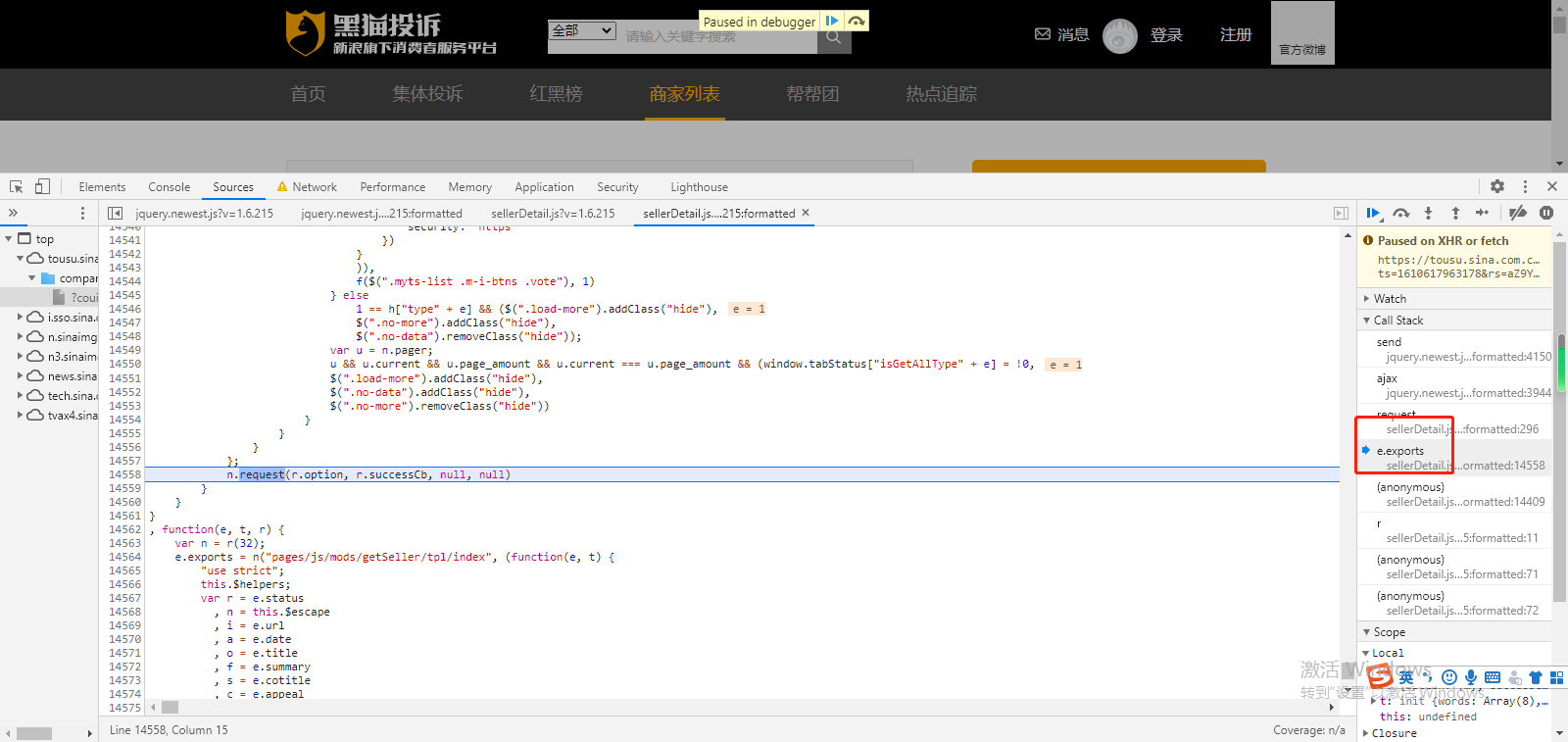Click the 黑猫投诉 logo

click(391, 33)
